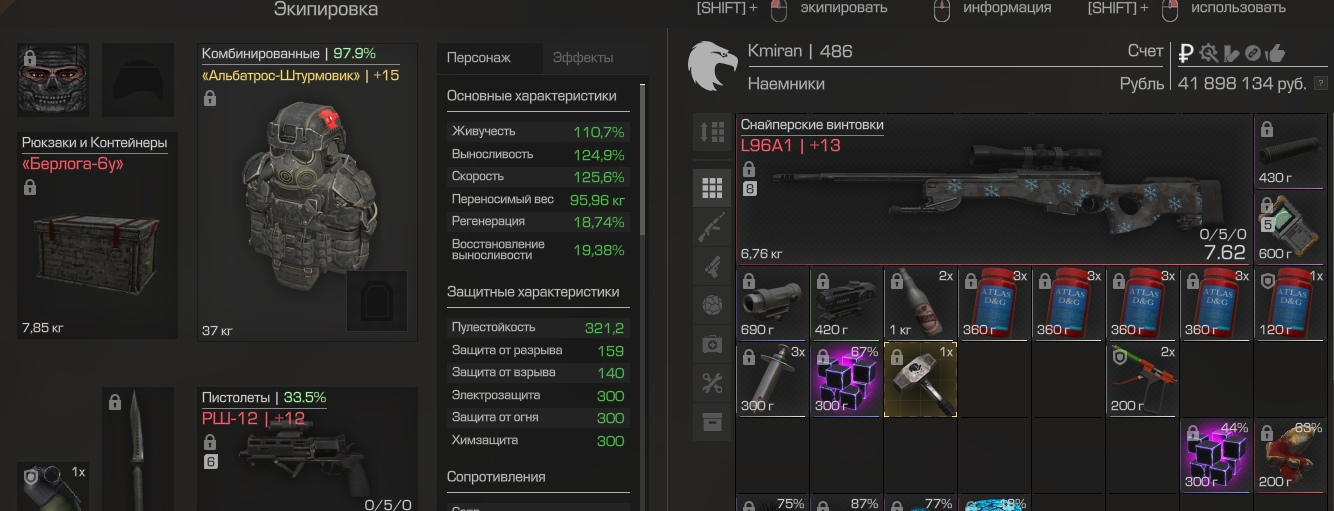Screen dimensions: 1334x511
Task: Filter inventory by rifle weapons icon
Action: (x=712, y=227)
